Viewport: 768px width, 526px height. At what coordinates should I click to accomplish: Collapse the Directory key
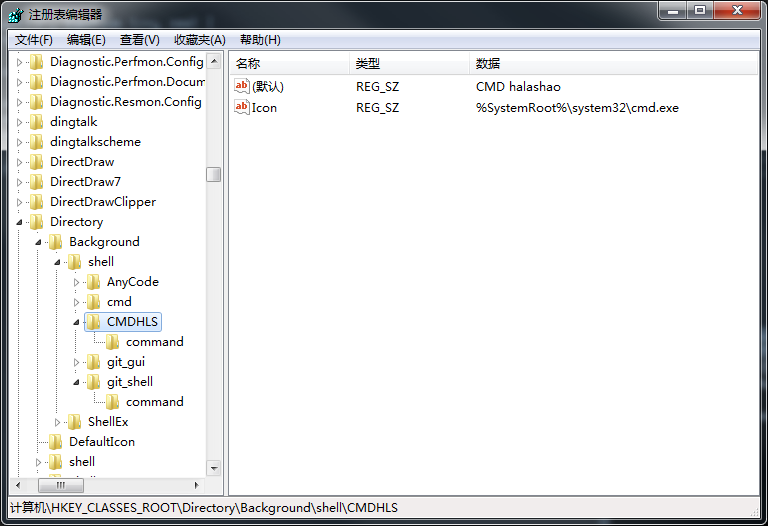coord(20,222)
